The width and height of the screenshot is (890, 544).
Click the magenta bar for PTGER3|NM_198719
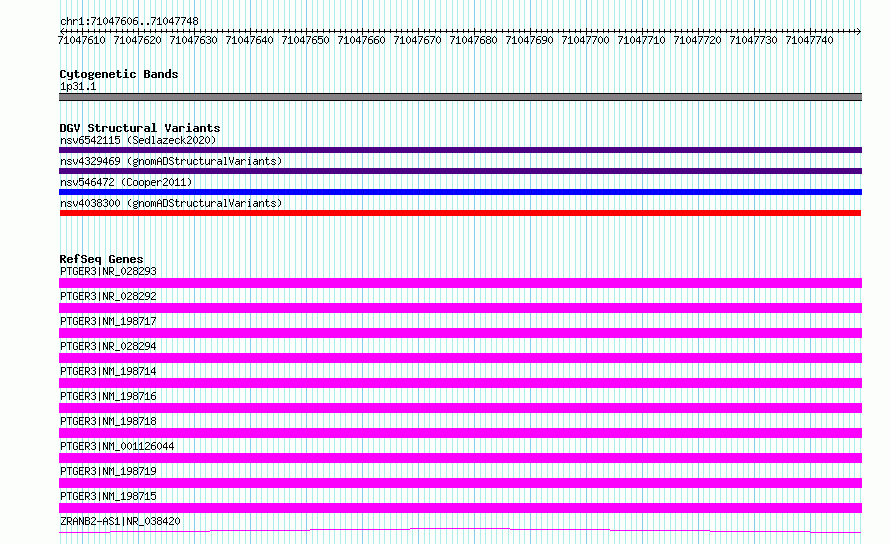460,483
